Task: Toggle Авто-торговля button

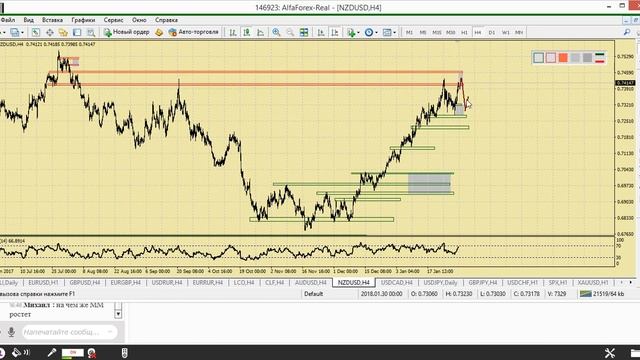Action: coord(193,32)
